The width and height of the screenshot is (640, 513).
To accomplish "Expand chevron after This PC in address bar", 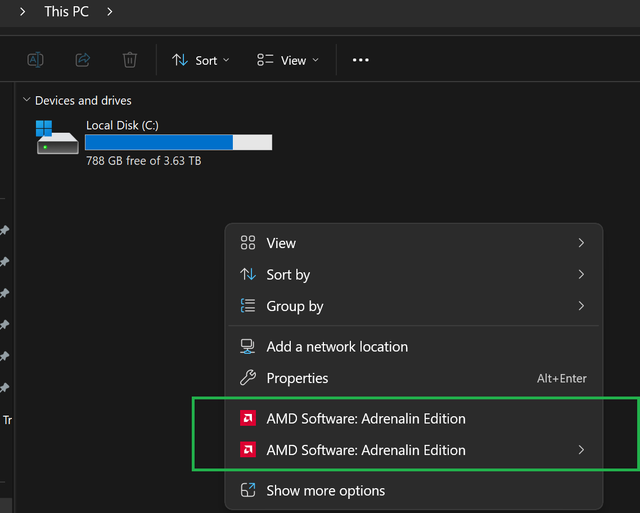I will 109,11.
